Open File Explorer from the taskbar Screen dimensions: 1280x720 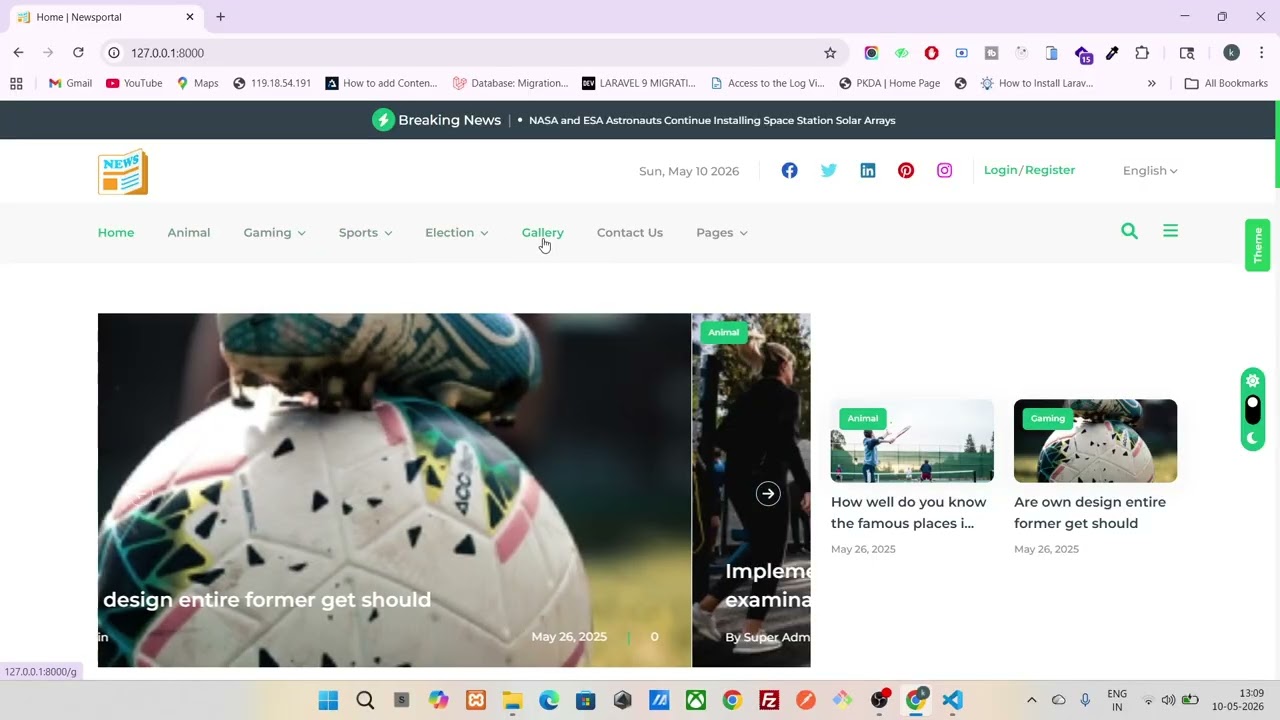pos(512,700)
